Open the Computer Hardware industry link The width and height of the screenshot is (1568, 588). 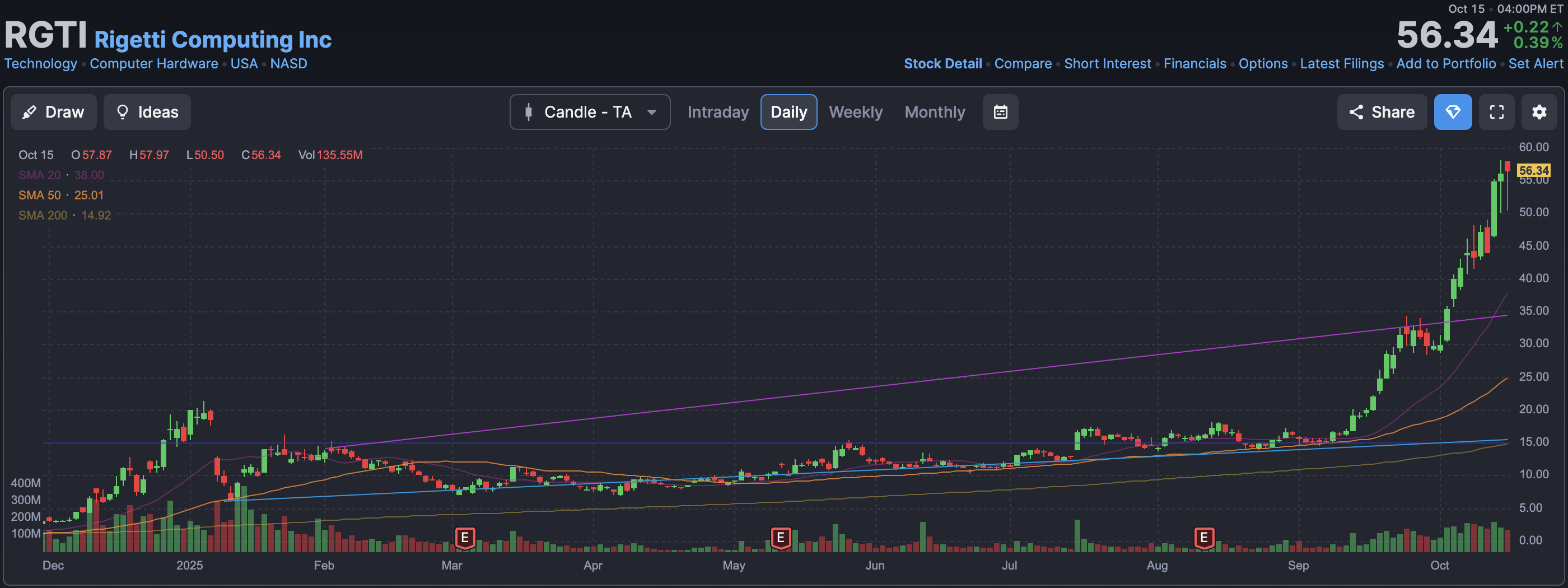[x=153, y=64]
